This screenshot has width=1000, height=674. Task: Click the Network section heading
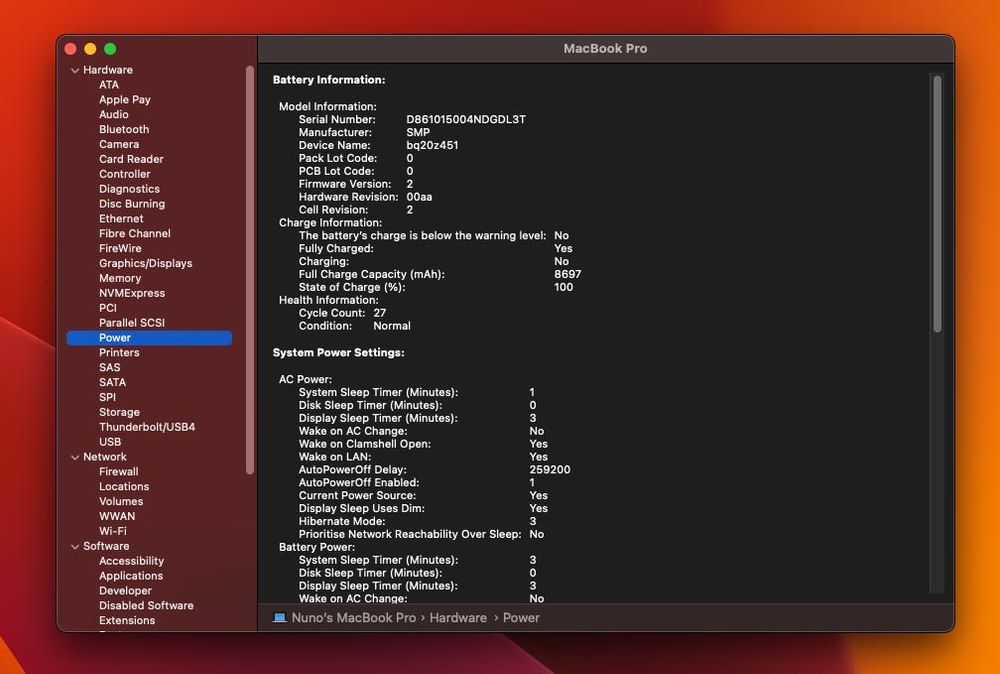(x=105, y=457)
